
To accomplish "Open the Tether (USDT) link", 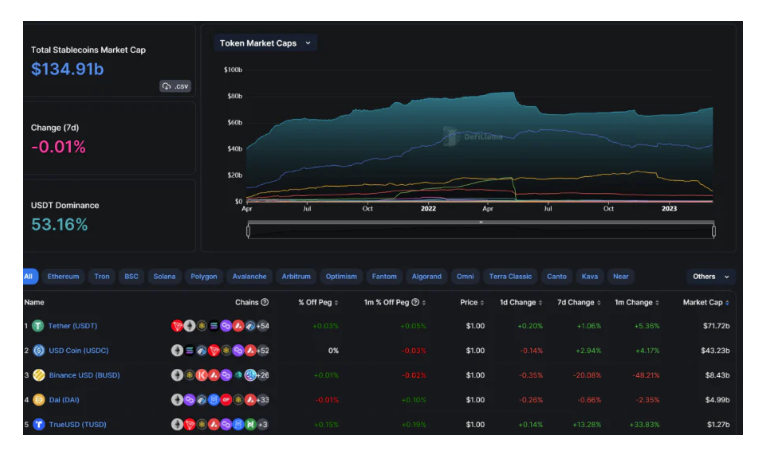I will pyautogui.click(x=72, y=326).
